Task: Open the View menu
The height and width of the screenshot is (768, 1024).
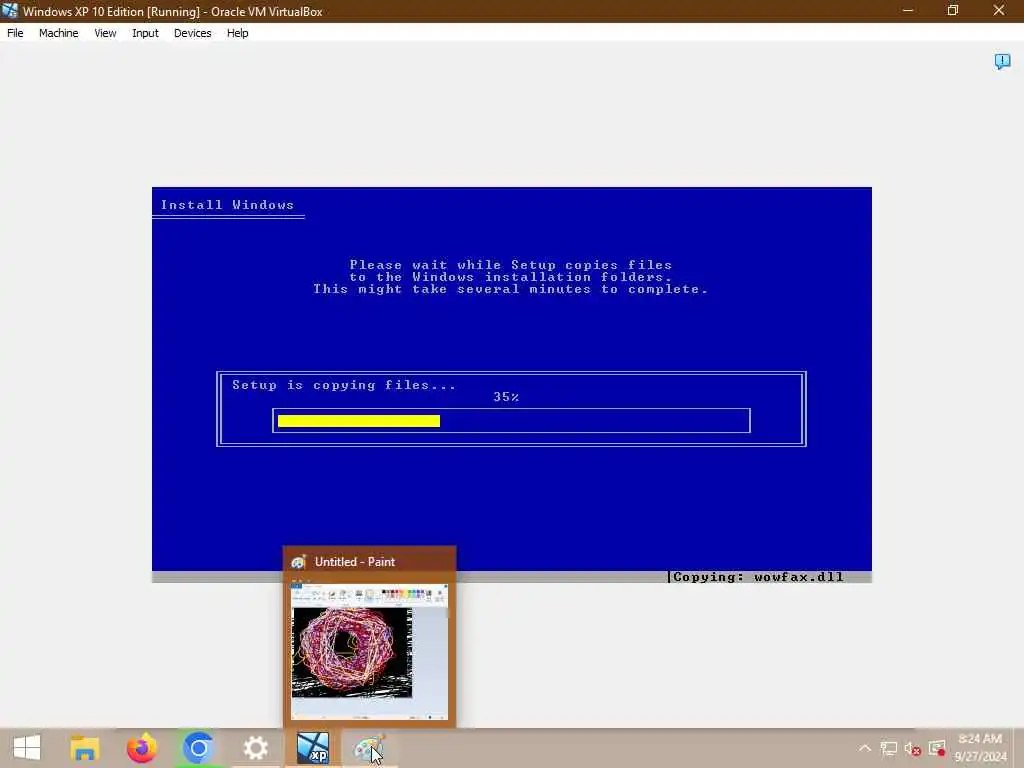Action: point(105,33)
